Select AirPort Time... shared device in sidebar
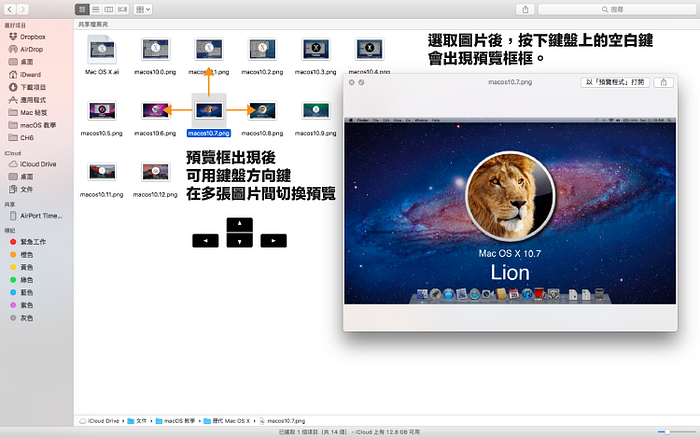This screenshot has height=438, width=700. pos(40,216)
